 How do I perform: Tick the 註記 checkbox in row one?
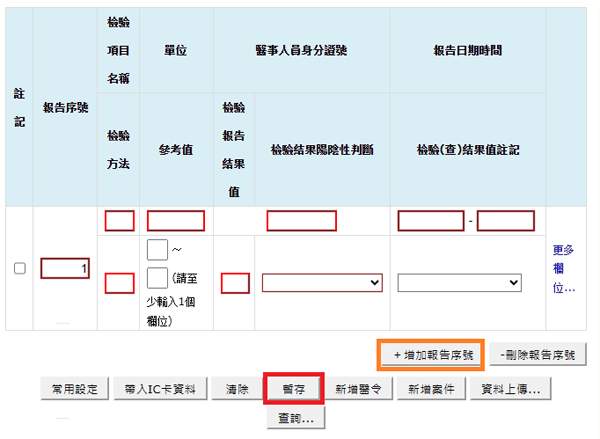tap(20, 268)
